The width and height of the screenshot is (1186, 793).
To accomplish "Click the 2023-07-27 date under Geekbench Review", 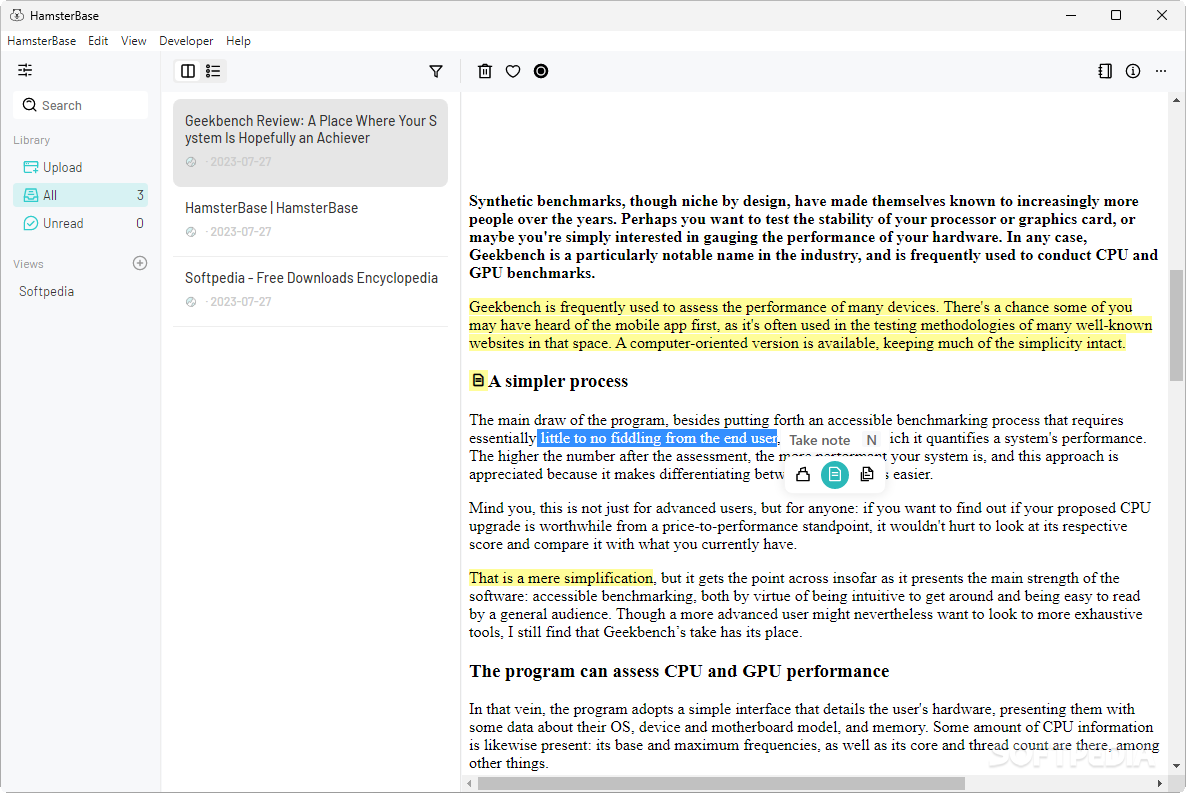I will [241, 162].
